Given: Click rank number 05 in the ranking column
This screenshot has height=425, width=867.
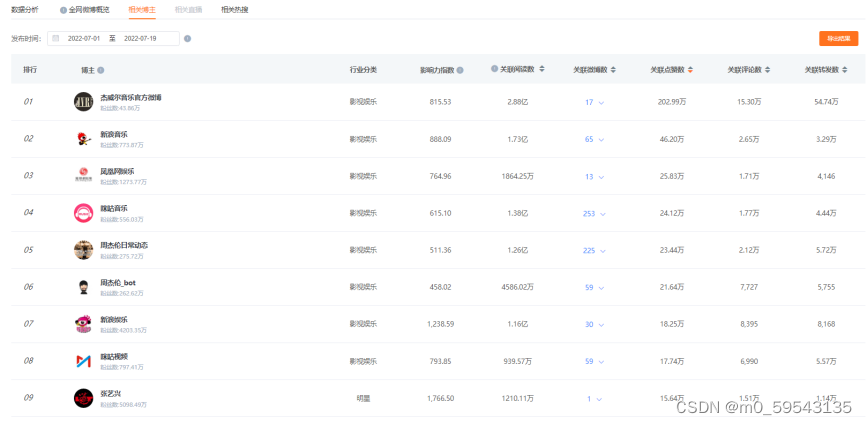Looking at the screenshot, I should pyautogui.click(x=28, y=250).
